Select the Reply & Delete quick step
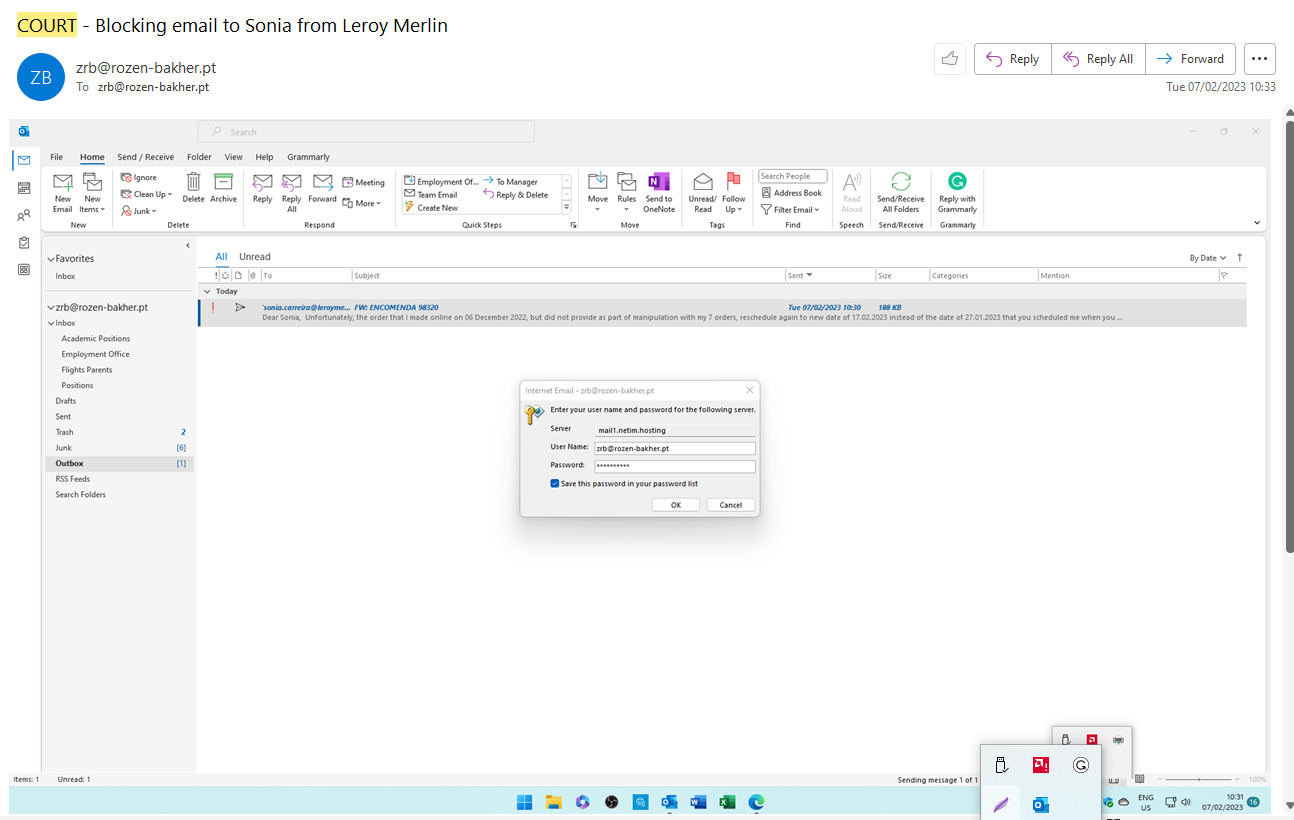This screenshot has width=1294, height=820. pos(516,195)
